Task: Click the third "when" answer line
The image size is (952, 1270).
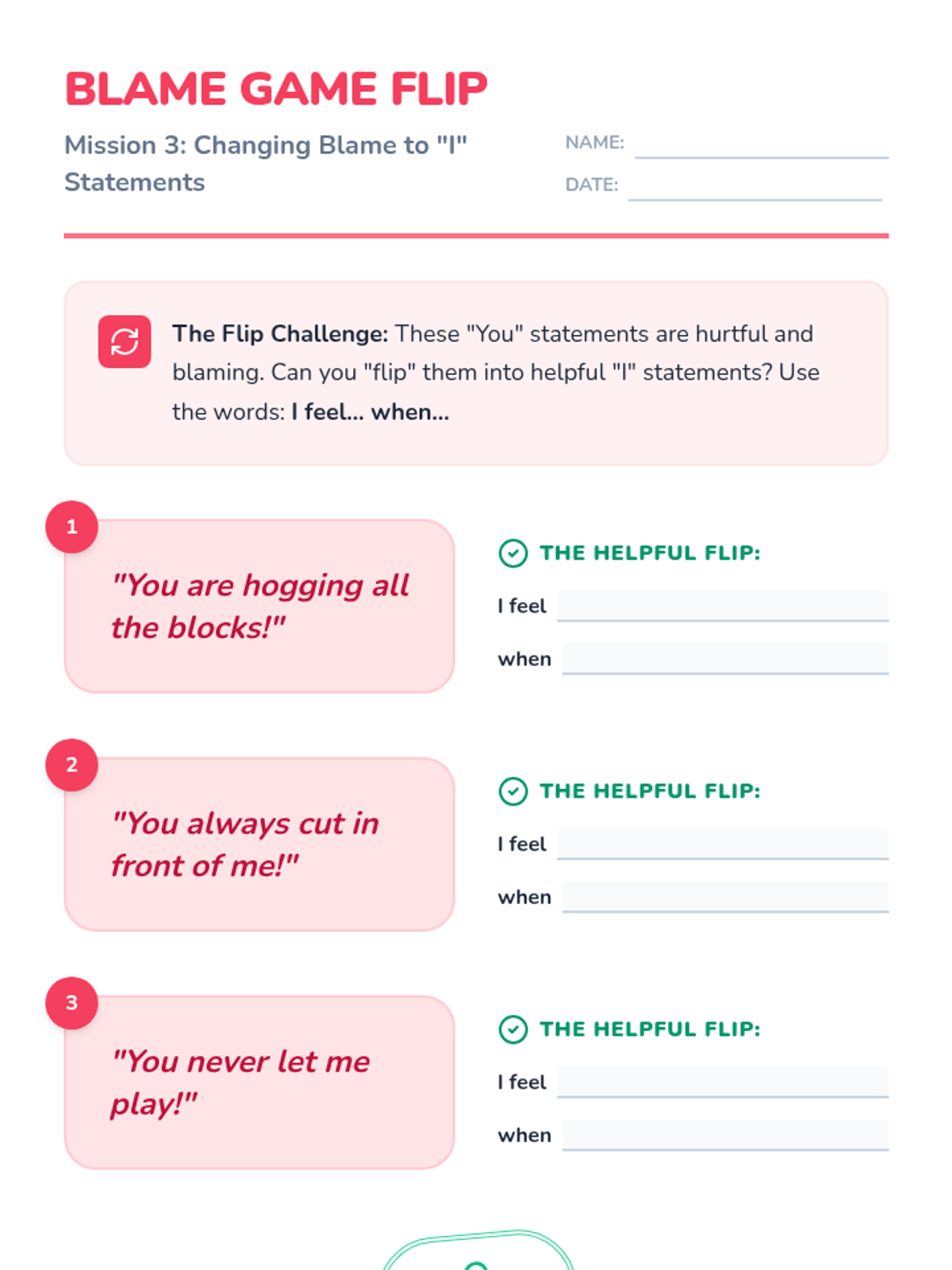Action: click(x=725, y=1136)
